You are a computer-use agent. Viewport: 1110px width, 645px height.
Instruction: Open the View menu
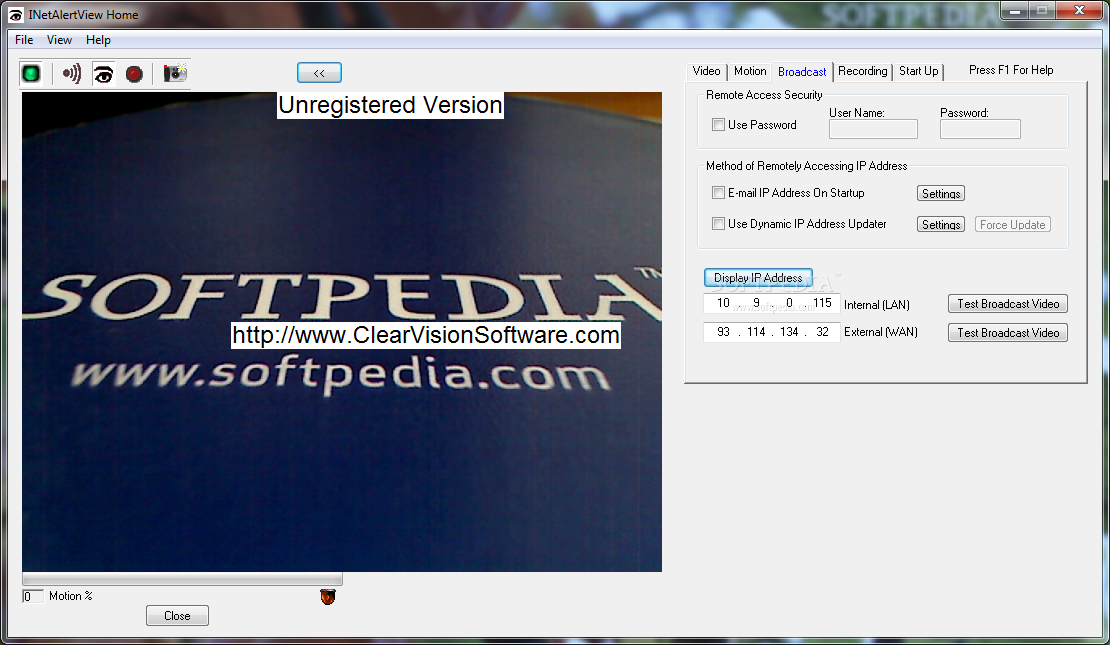(x=59, y=40)
